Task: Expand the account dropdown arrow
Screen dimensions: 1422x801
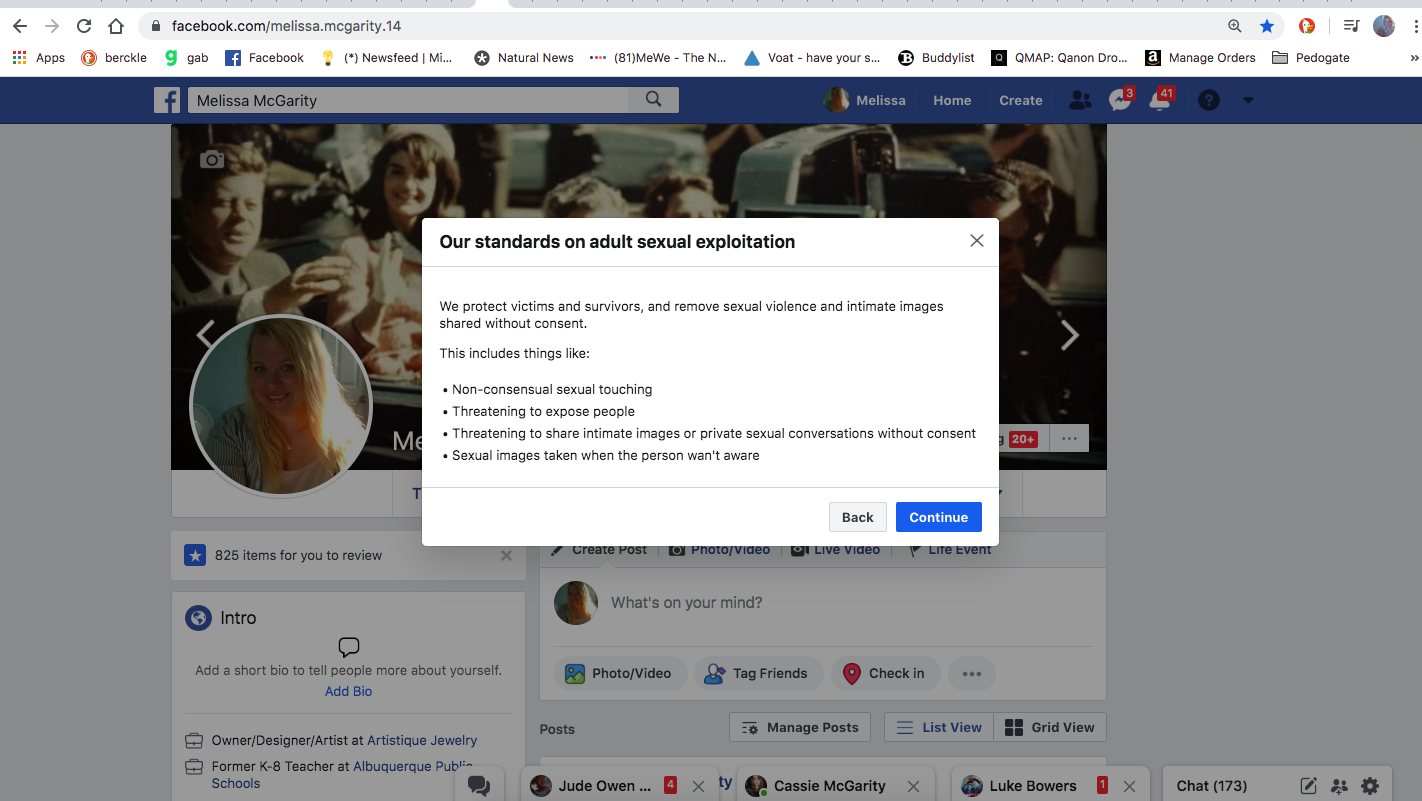Action: click(1248, 100)
